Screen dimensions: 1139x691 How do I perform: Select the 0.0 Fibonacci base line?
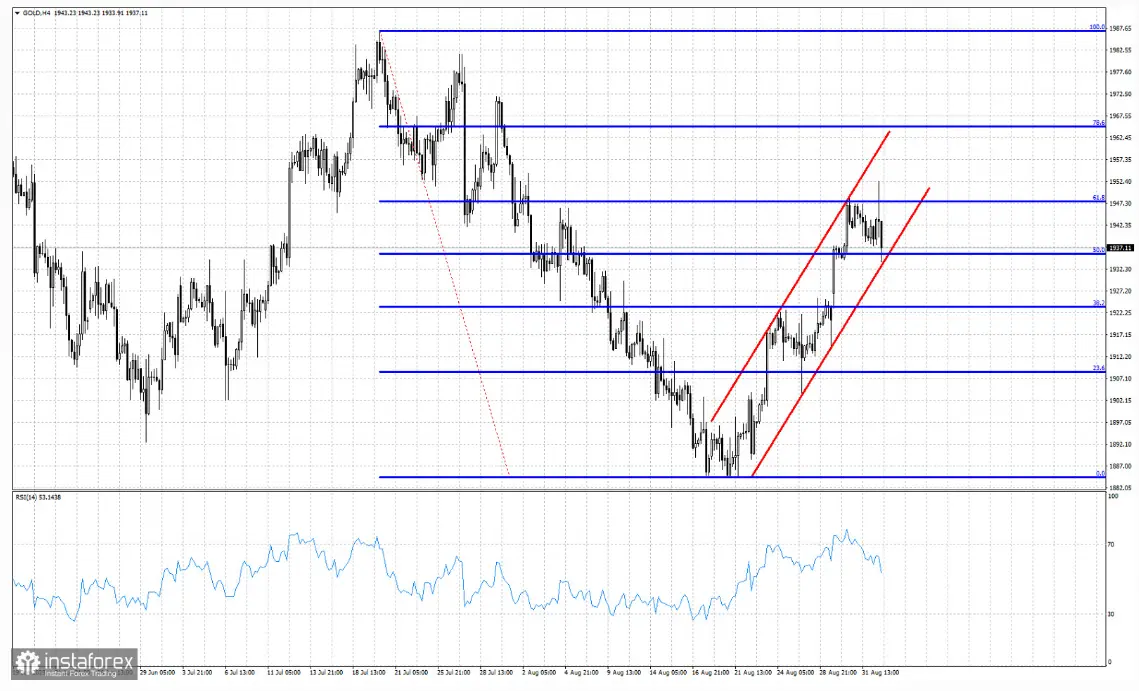[x=600, y=477]
